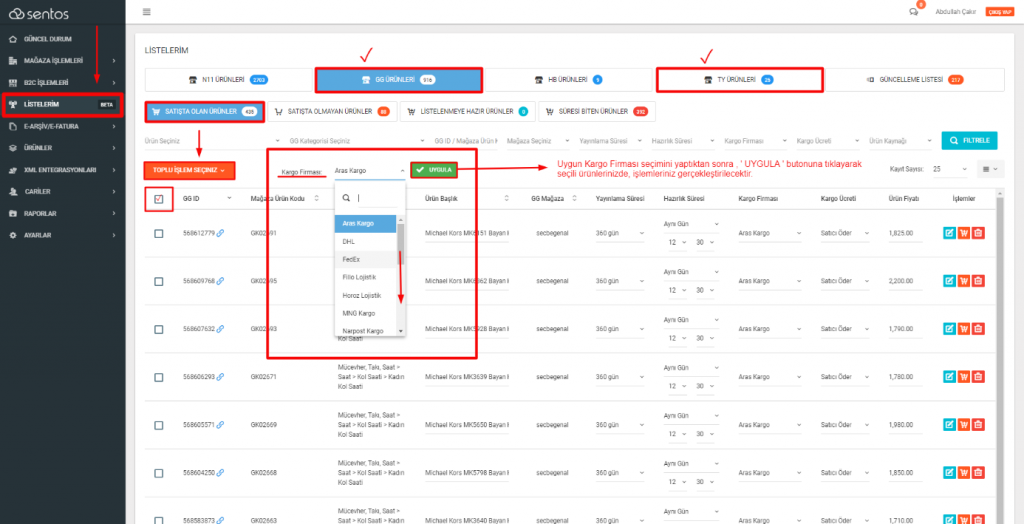
Task: Select the checkbox for product 568606293
Action: click(x=159, y=377)
